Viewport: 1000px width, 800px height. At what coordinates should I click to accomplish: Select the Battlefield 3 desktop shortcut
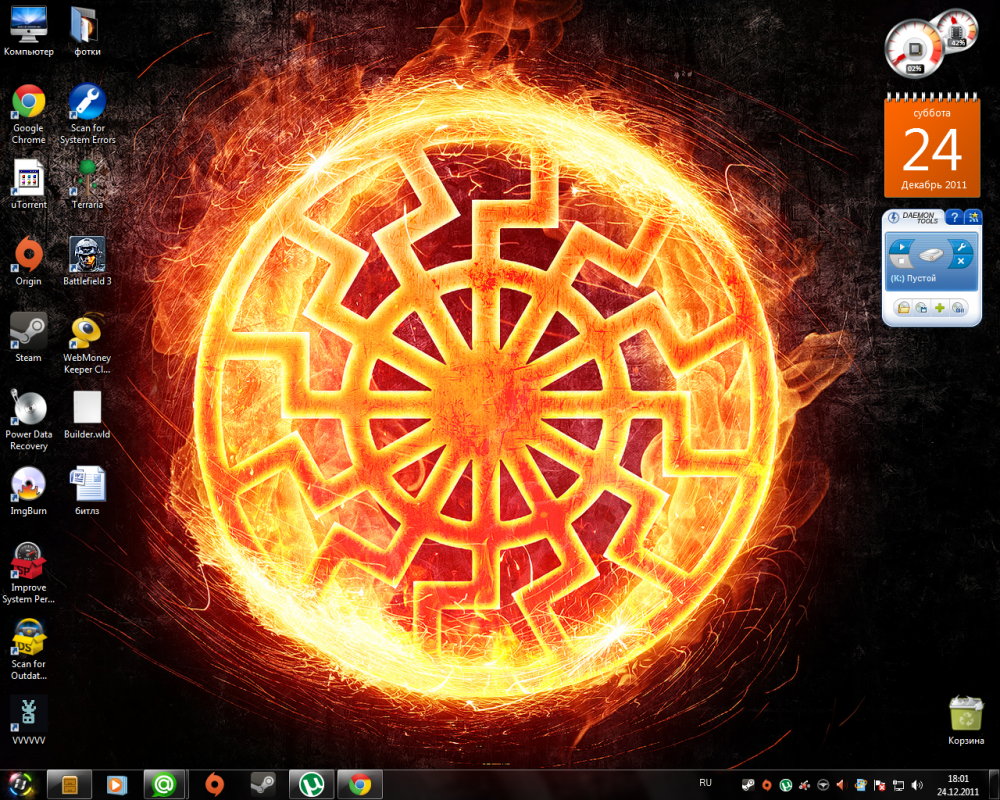[x=87, y=260]
